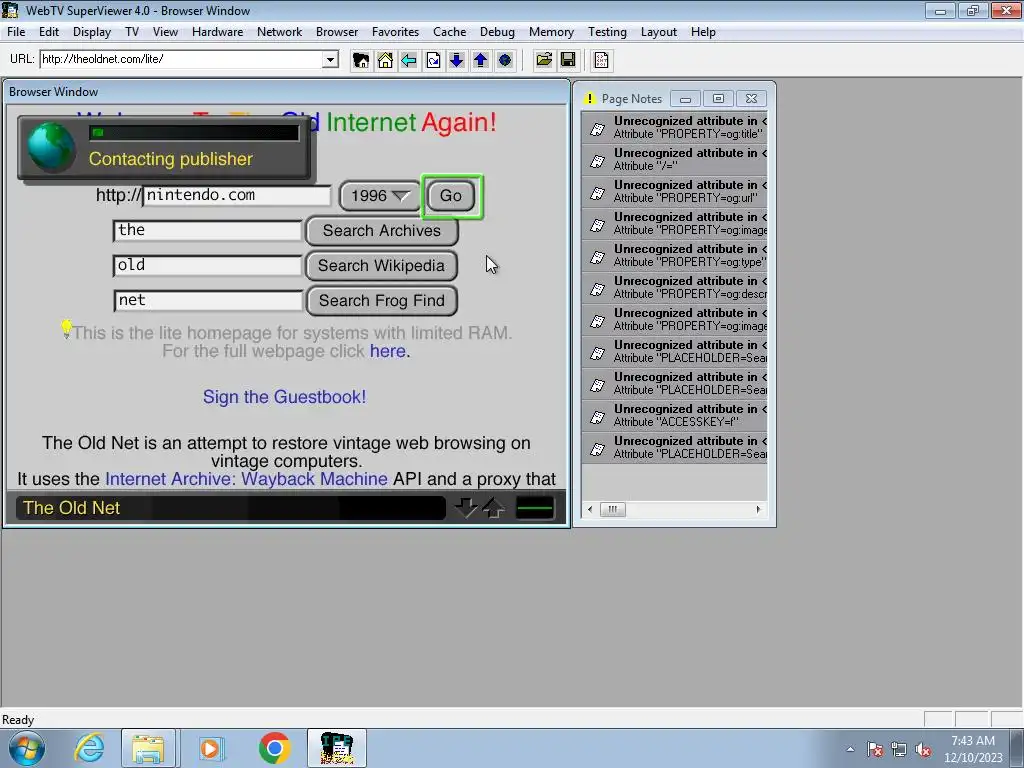
Task: Open the Testing menu
Action: [x=607, y=32]
